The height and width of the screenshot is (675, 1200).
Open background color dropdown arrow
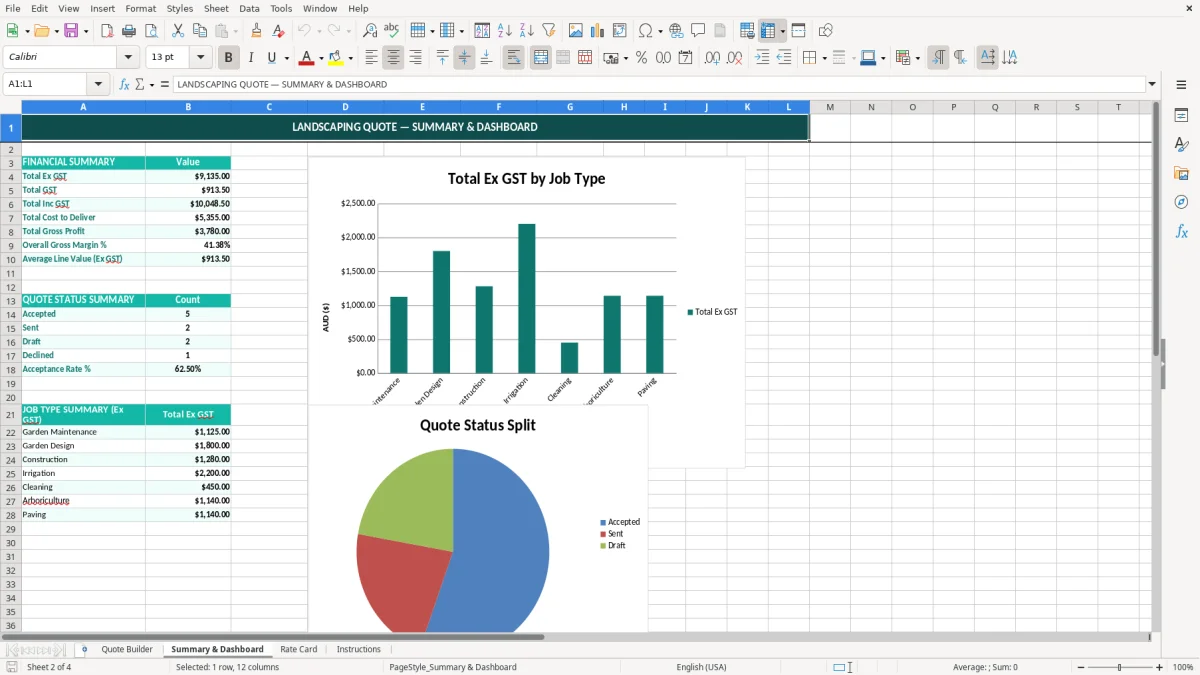[x=350, y=58]
